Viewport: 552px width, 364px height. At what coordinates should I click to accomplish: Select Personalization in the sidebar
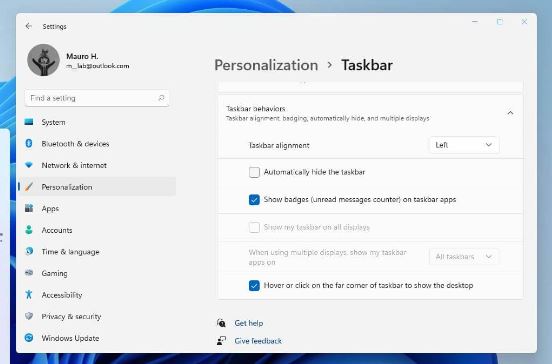pos(98,187)
